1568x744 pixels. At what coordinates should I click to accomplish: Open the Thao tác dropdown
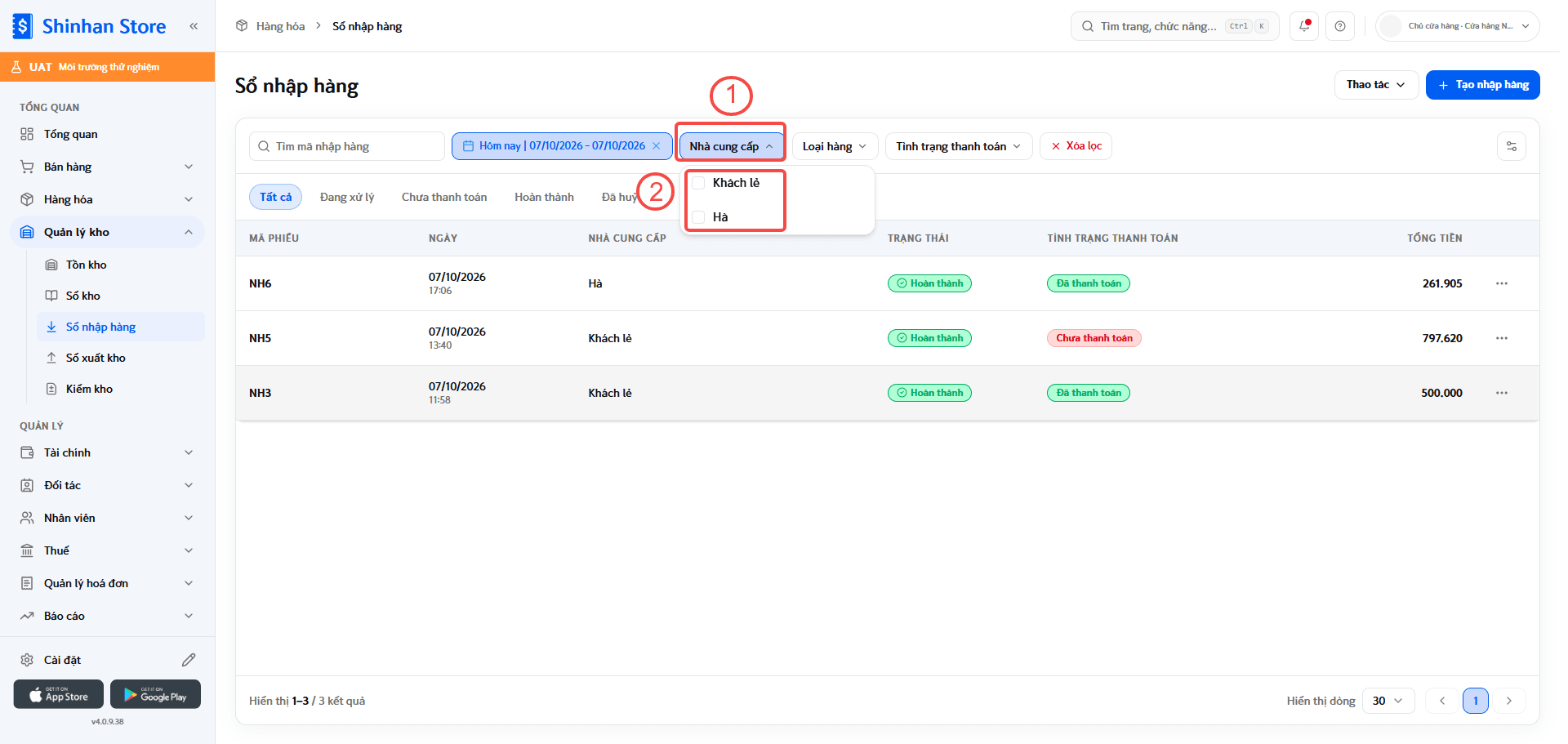(1376, 85)
